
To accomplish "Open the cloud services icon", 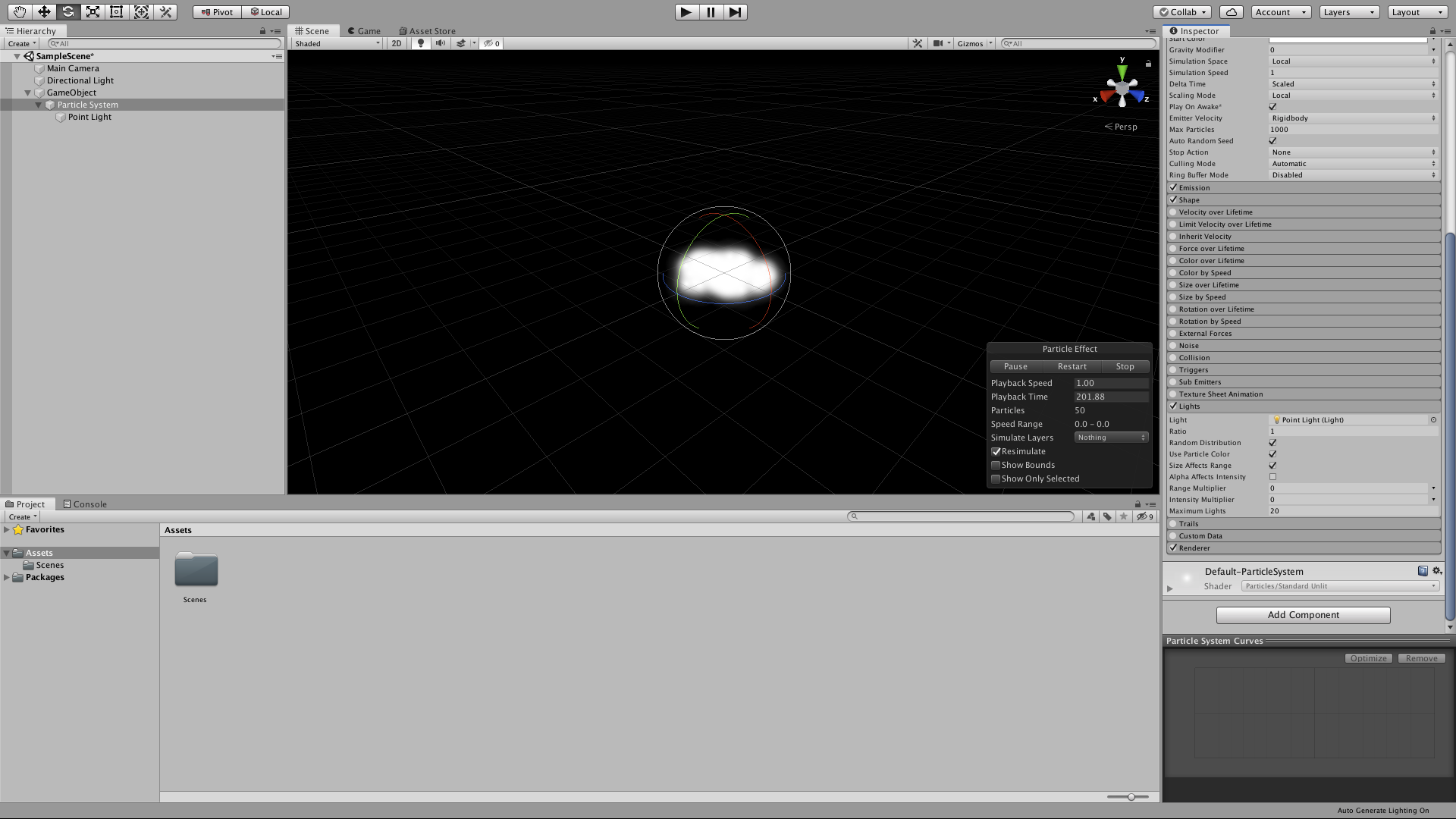I will 1232,11.
